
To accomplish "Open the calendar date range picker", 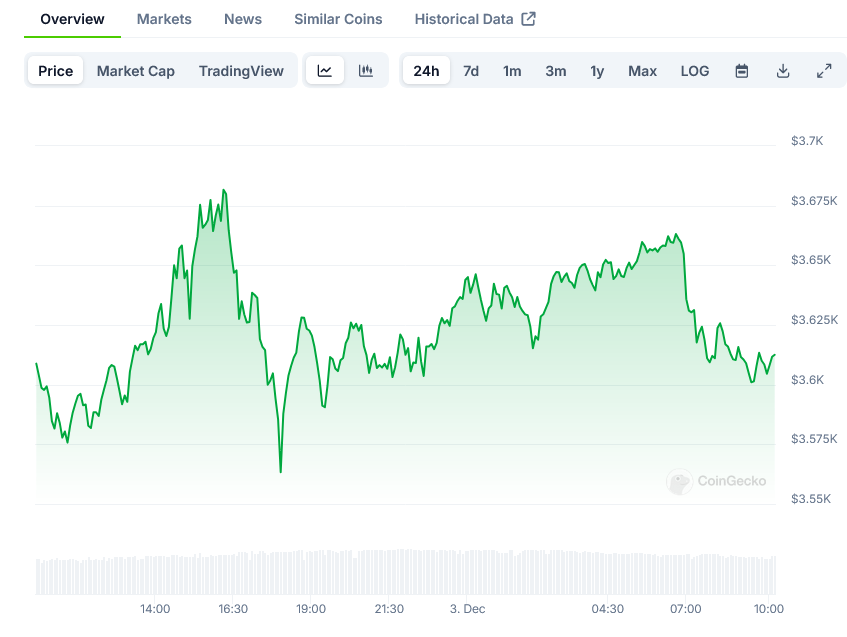I will [x=742, y=71].
